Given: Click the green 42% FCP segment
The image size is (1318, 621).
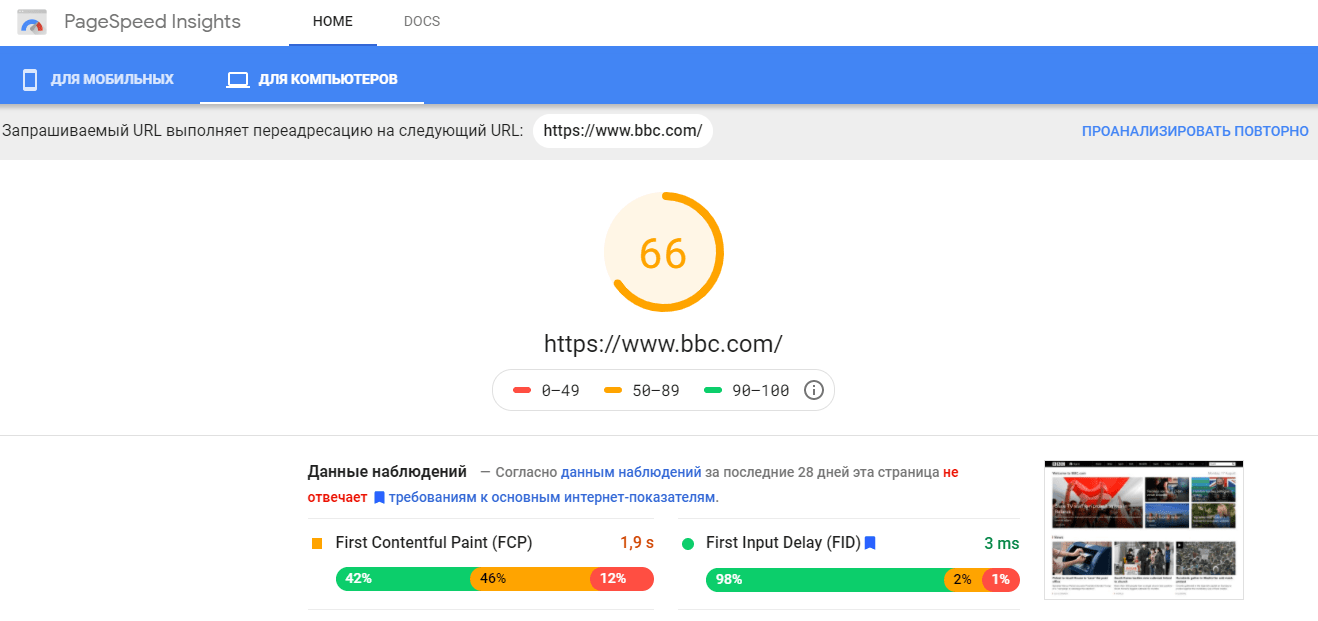Looking at the screenshot, I should [x=403, y=579].
